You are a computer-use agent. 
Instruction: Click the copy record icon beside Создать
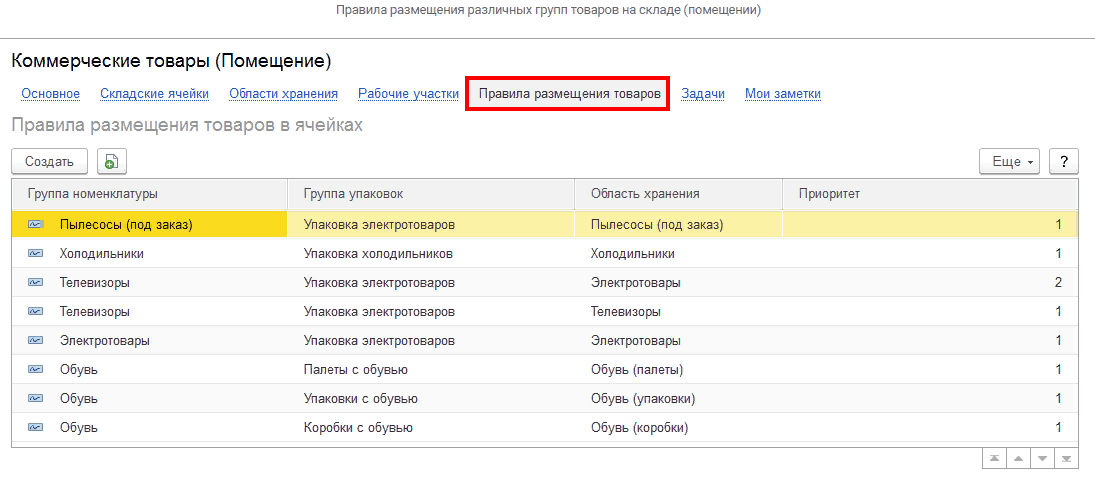click(x=111, y=161)
